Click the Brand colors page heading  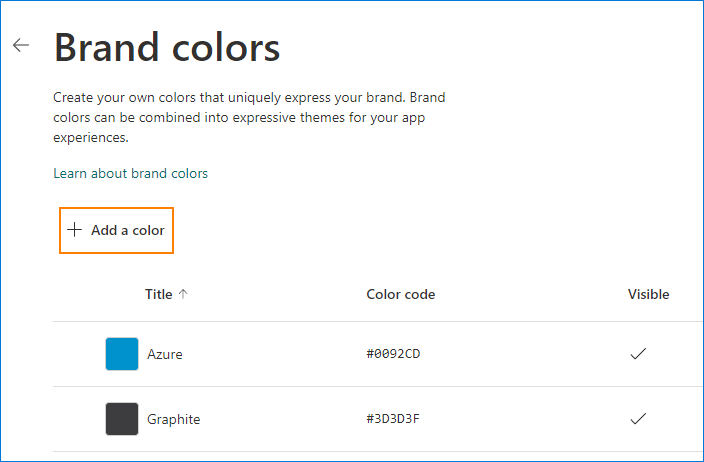tap(167, 47)
